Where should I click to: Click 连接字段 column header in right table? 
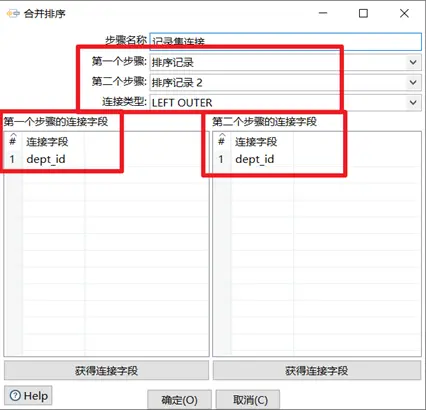[256, 142]
